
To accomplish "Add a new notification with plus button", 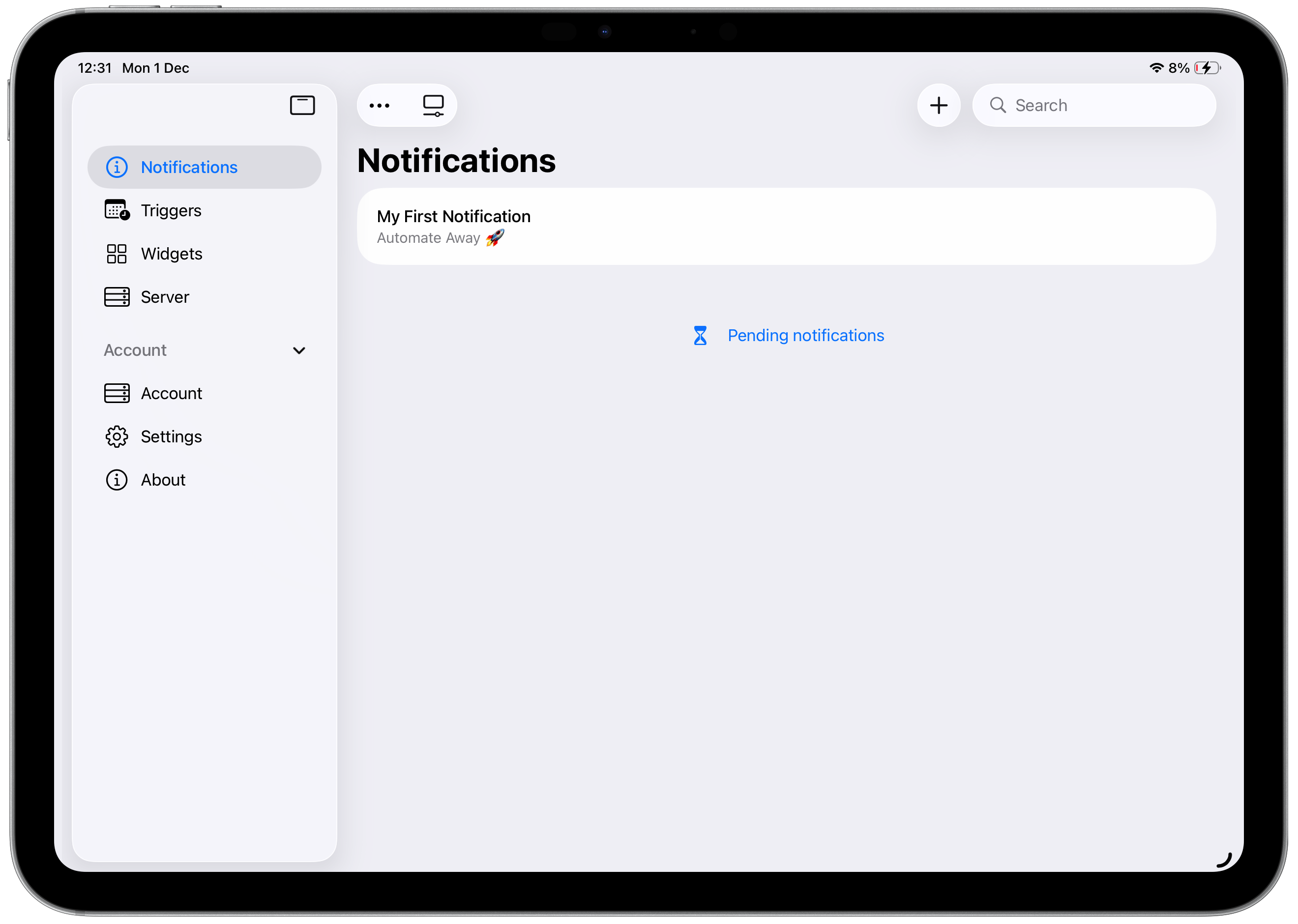I will tap(939, 105).
